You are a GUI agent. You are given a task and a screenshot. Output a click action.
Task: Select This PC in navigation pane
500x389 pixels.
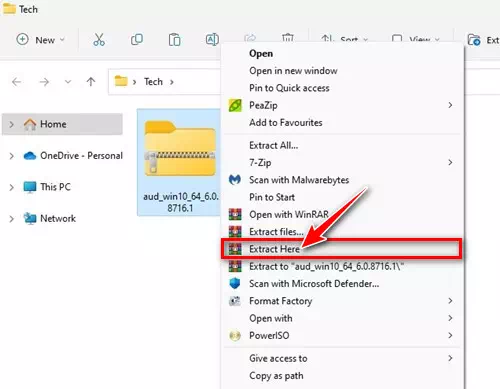[47, 187]
